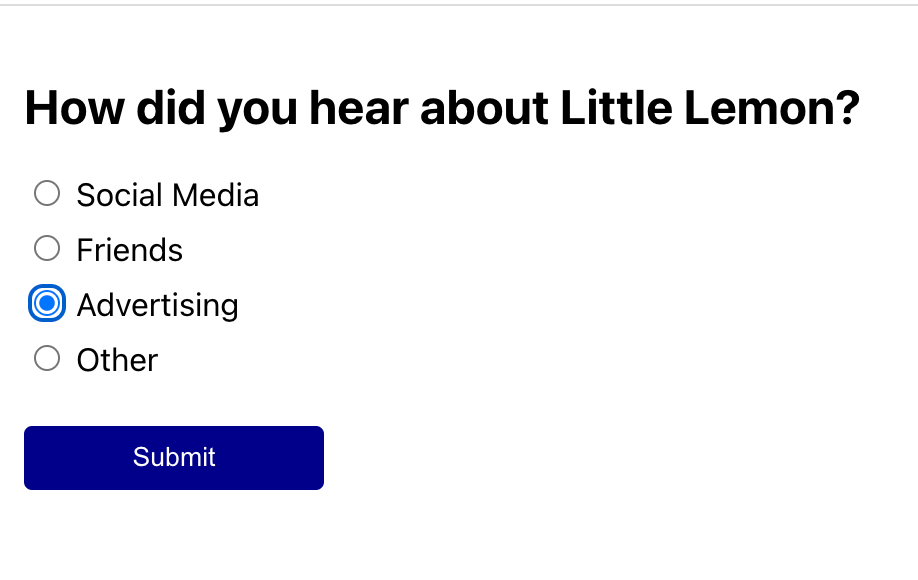Pick the Other radio option

47,358
